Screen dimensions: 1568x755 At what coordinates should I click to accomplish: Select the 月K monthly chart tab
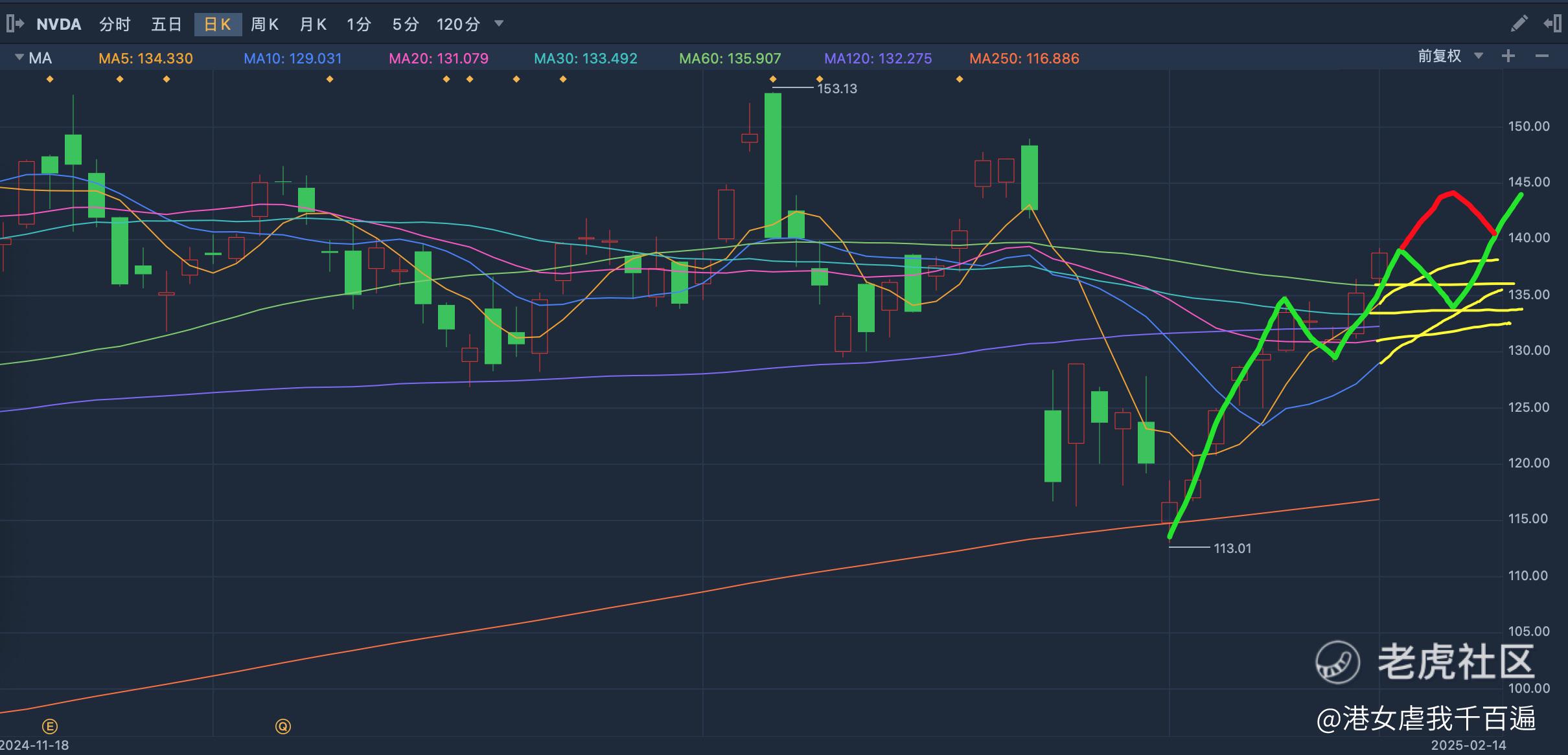click(313, 25)
